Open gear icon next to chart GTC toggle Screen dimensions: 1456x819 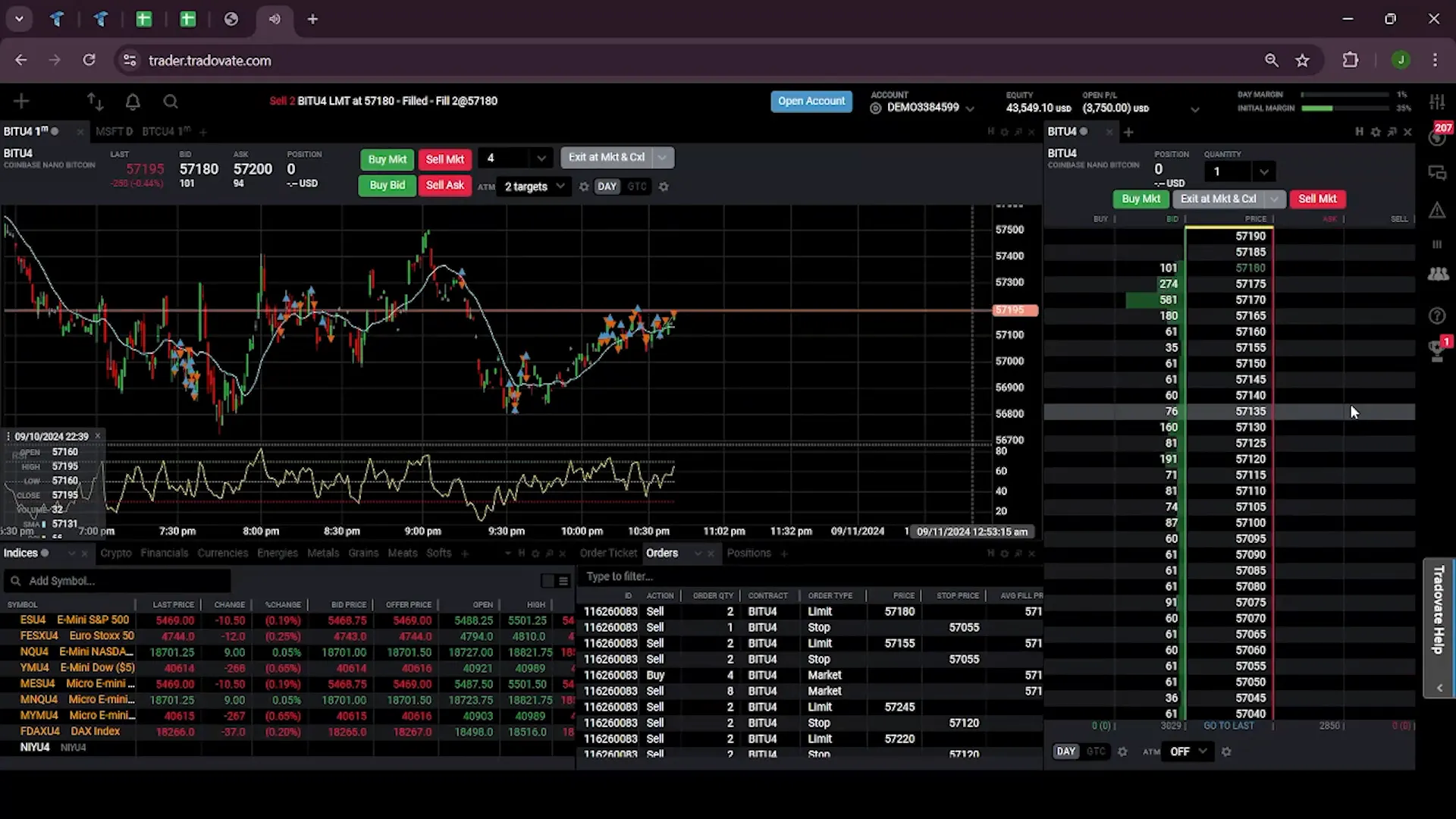tap(664, 187)
